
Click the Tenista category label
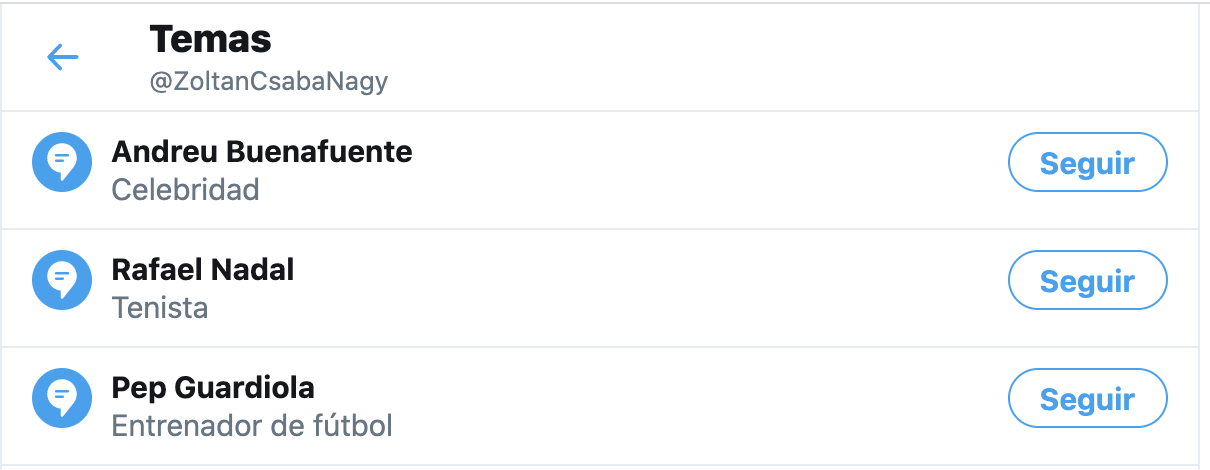[x=160, y=307]
